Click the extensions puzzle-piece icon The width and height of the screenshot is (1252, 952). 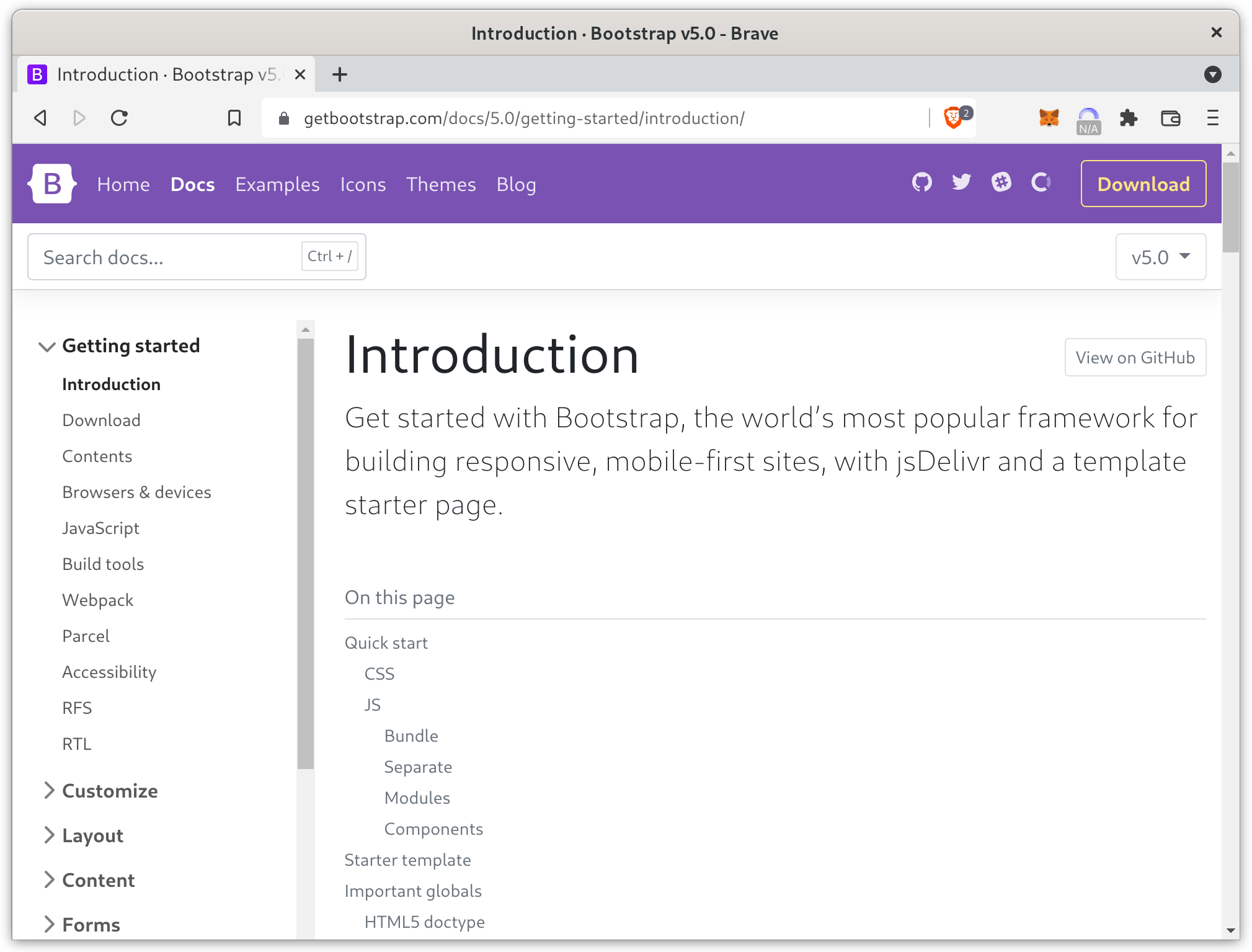1129,118
